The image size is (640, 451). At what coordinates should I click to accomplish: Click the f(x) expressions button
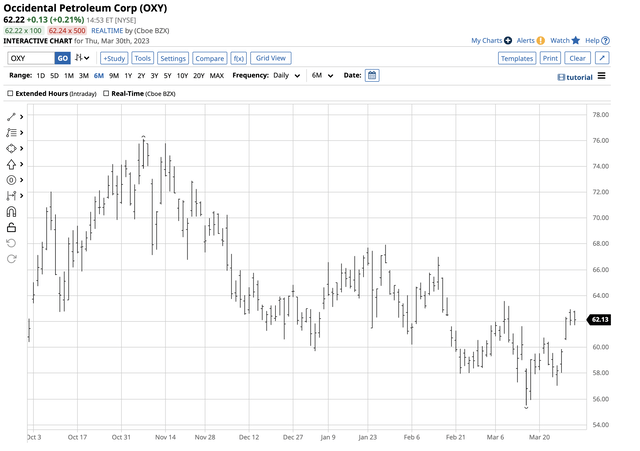238,58
